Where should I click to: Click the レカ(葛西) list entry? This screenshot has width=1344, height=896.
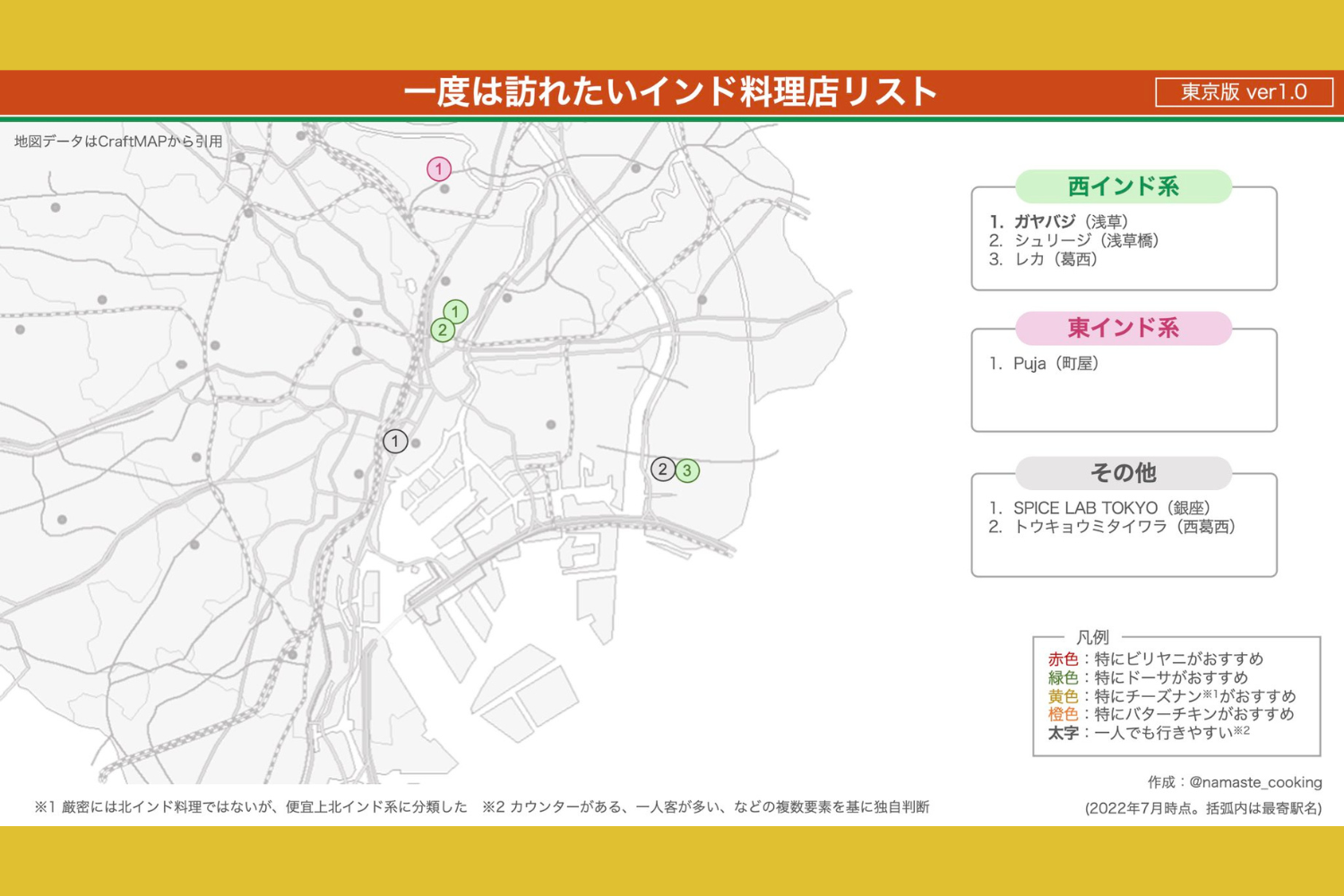(1055, 259)
